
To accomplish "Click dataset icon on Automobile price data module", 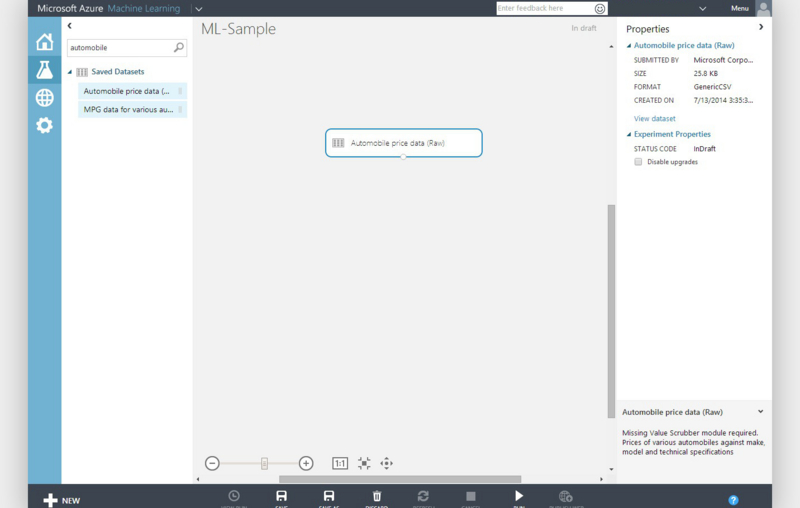I will tap(338, 143).
